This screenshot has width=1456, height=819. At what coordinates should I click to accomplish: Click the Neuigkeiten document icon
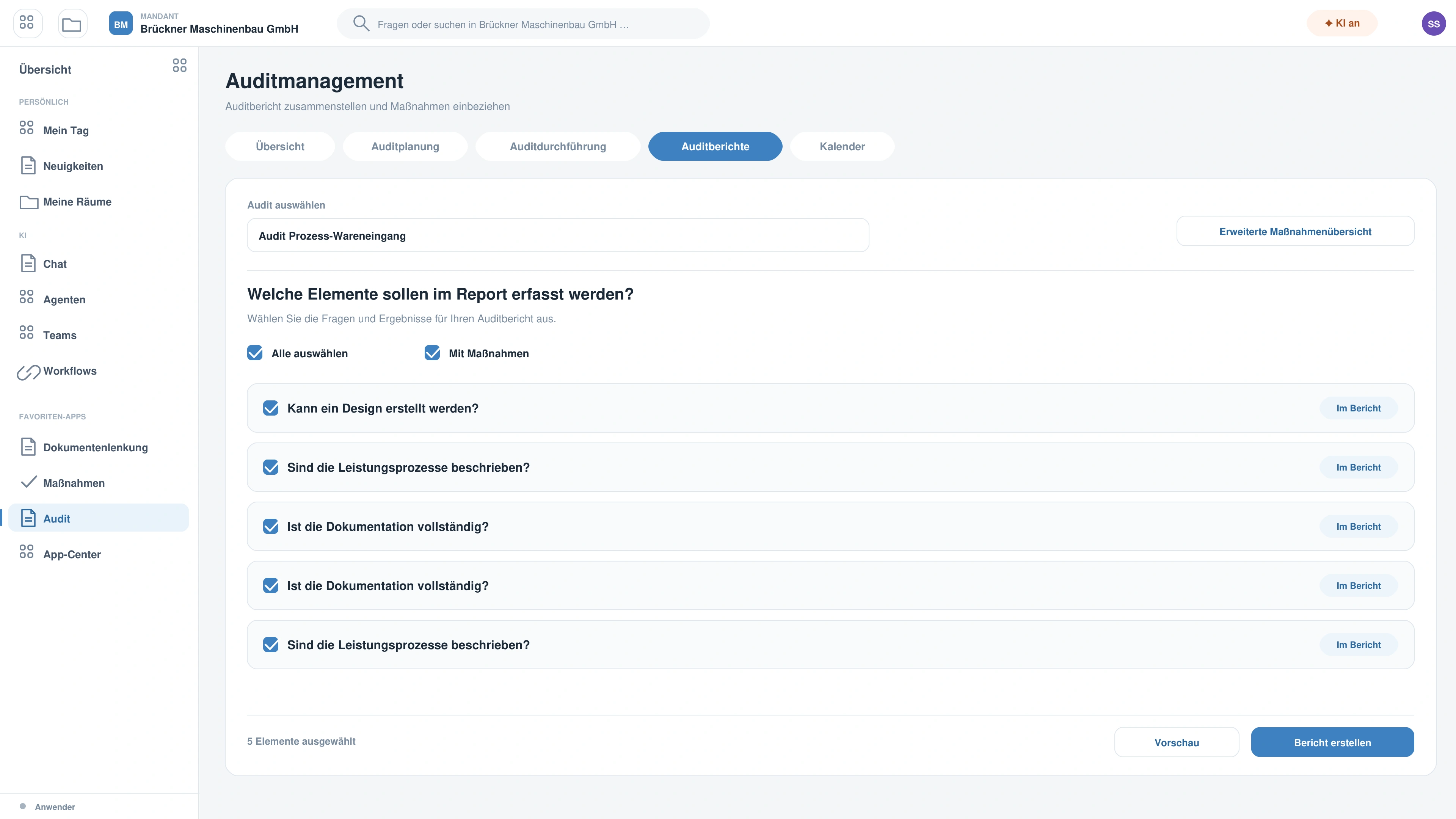tap(28, 166)
